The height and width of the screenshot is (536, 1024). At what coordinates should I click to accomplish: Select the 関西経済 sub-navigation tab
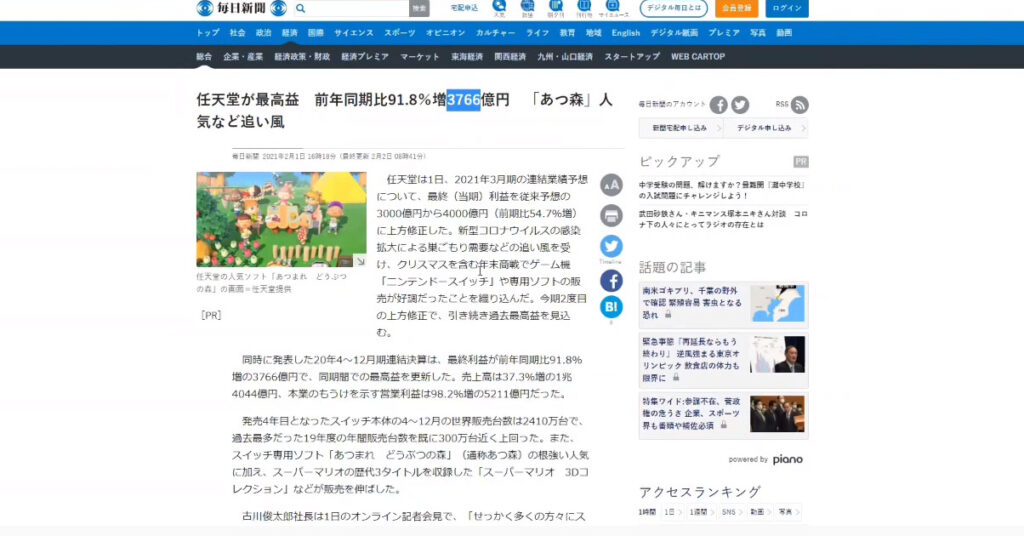(509, 57)
